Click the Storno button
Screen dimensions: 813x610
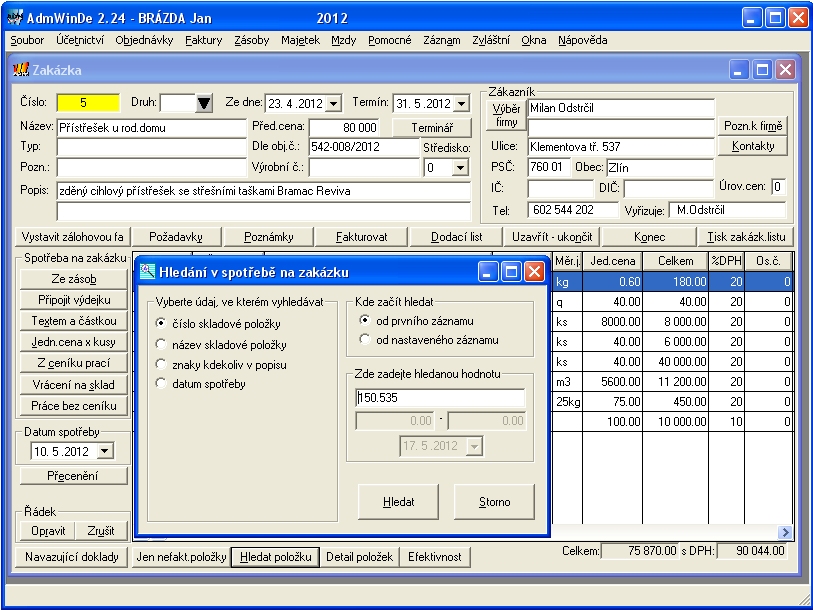coord(494,502)
